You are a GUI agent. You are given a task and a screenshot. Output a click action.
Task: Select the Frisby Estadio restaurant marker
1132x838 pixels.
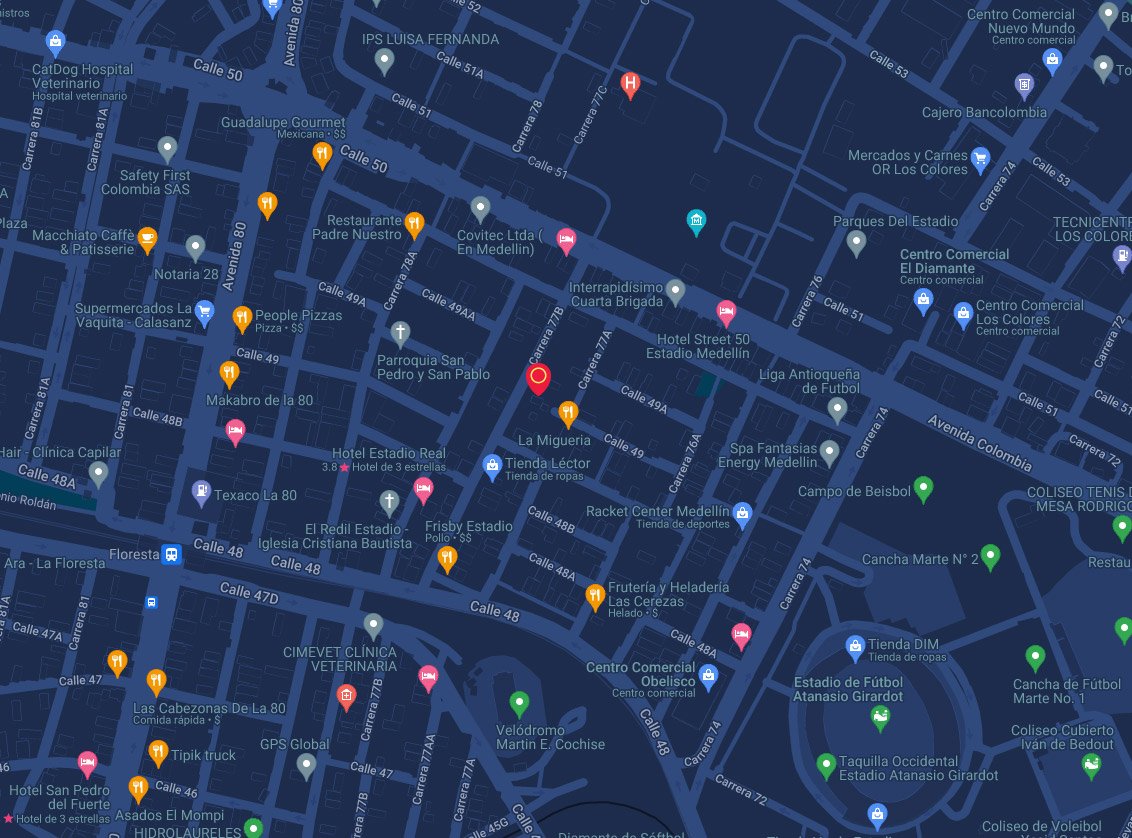point(447,558)
